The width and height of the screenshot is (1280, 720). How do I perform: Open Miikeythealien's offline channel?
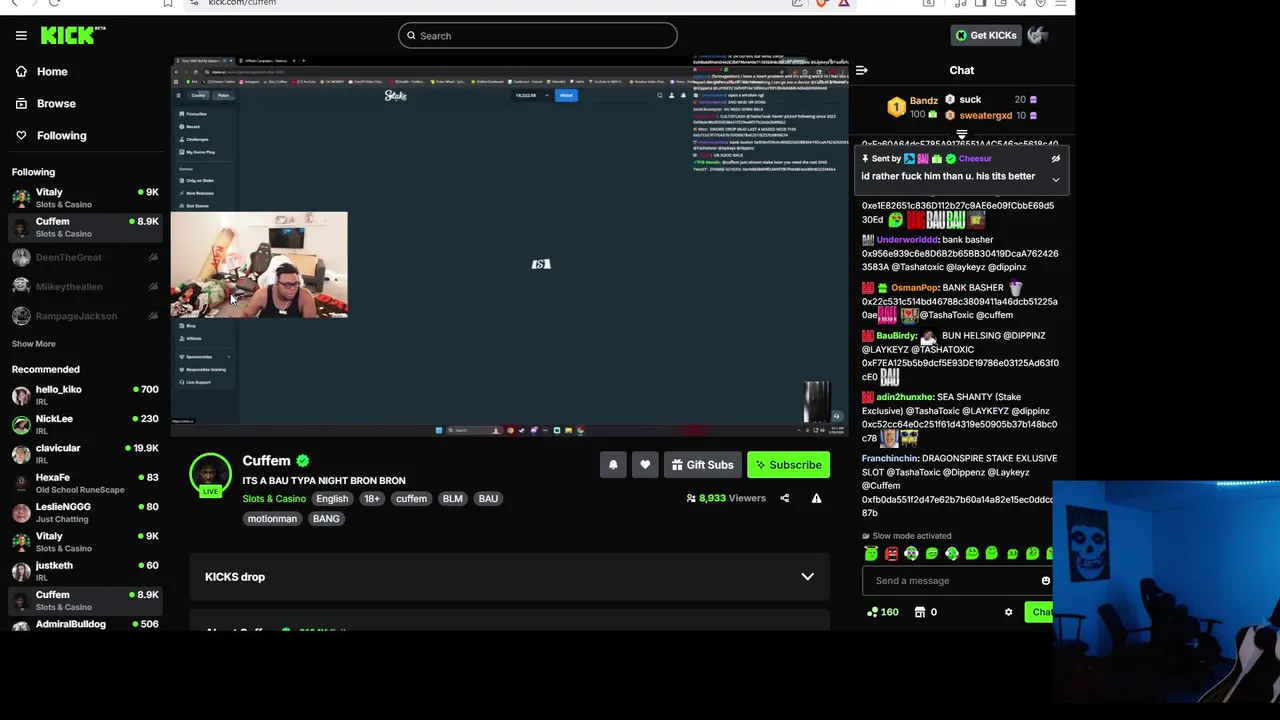85,287
